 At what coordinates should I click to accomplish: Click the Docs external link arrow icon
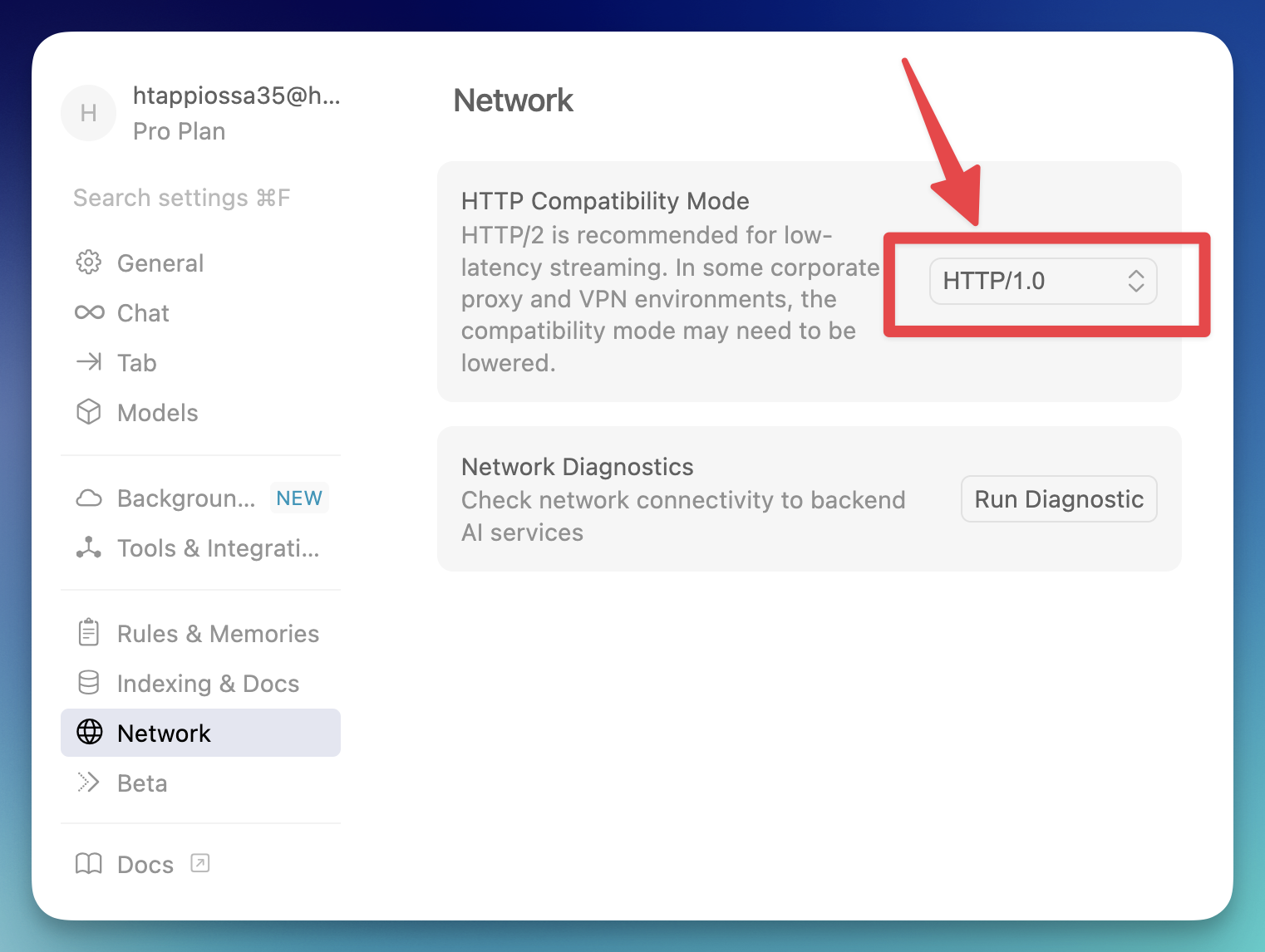click(x=200, y=863)
